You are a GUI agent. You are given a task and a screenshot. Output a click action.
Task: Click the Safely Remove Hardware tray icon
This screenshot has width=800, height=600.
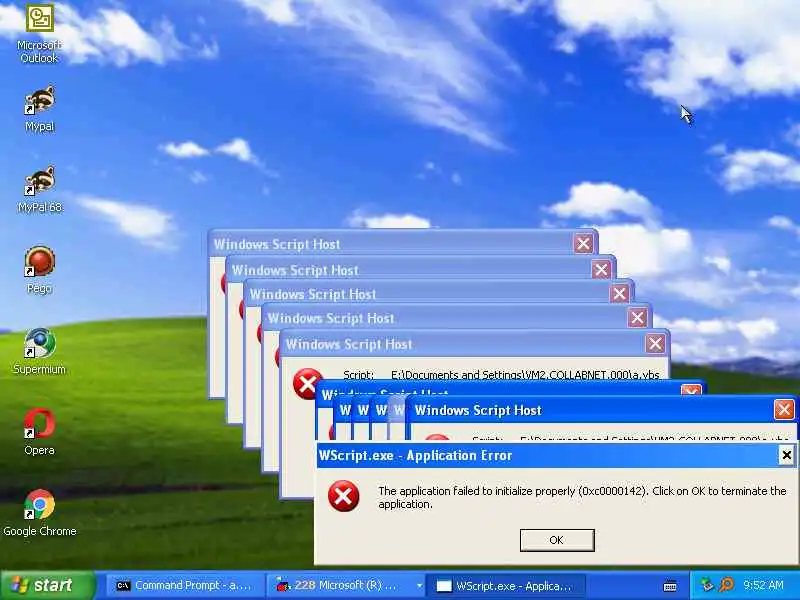(707, 585)
